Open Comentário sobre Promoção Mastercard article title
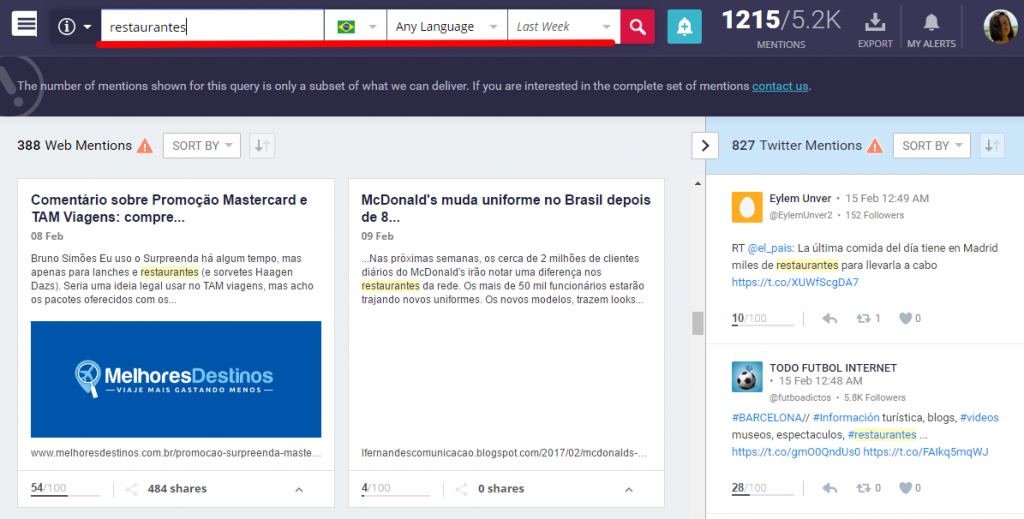 tap(169, 208)
